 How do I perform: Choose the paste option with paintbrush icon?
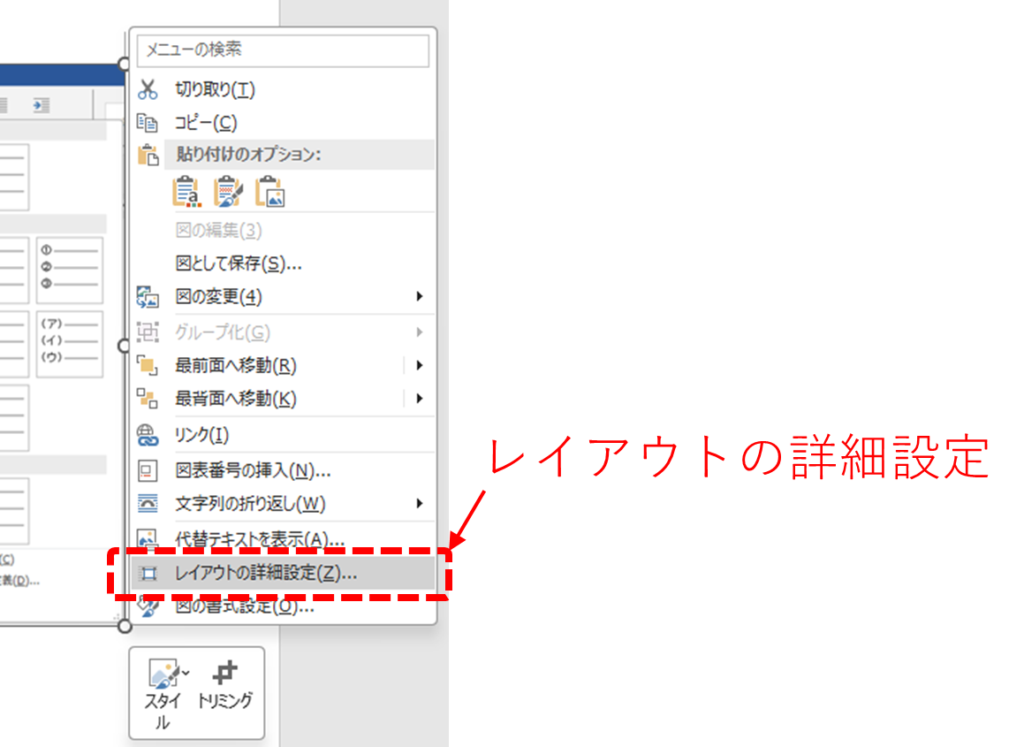(229, 191)
